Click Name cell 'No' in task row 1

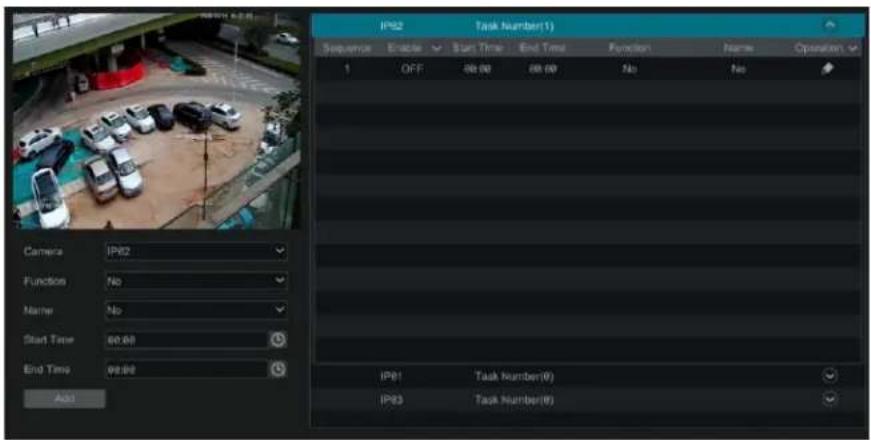point(739,69)
